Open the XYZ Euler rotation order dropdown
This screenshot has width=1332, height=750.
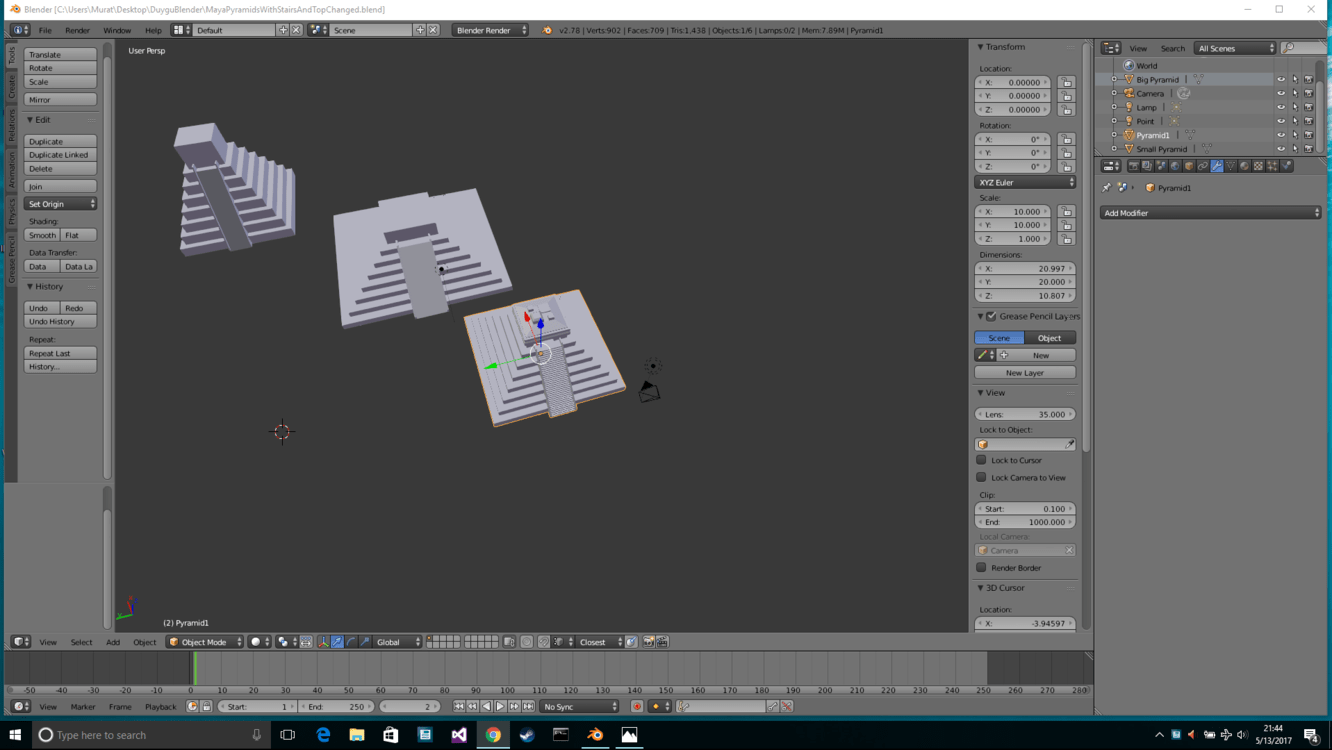(x=1024, y=182)
